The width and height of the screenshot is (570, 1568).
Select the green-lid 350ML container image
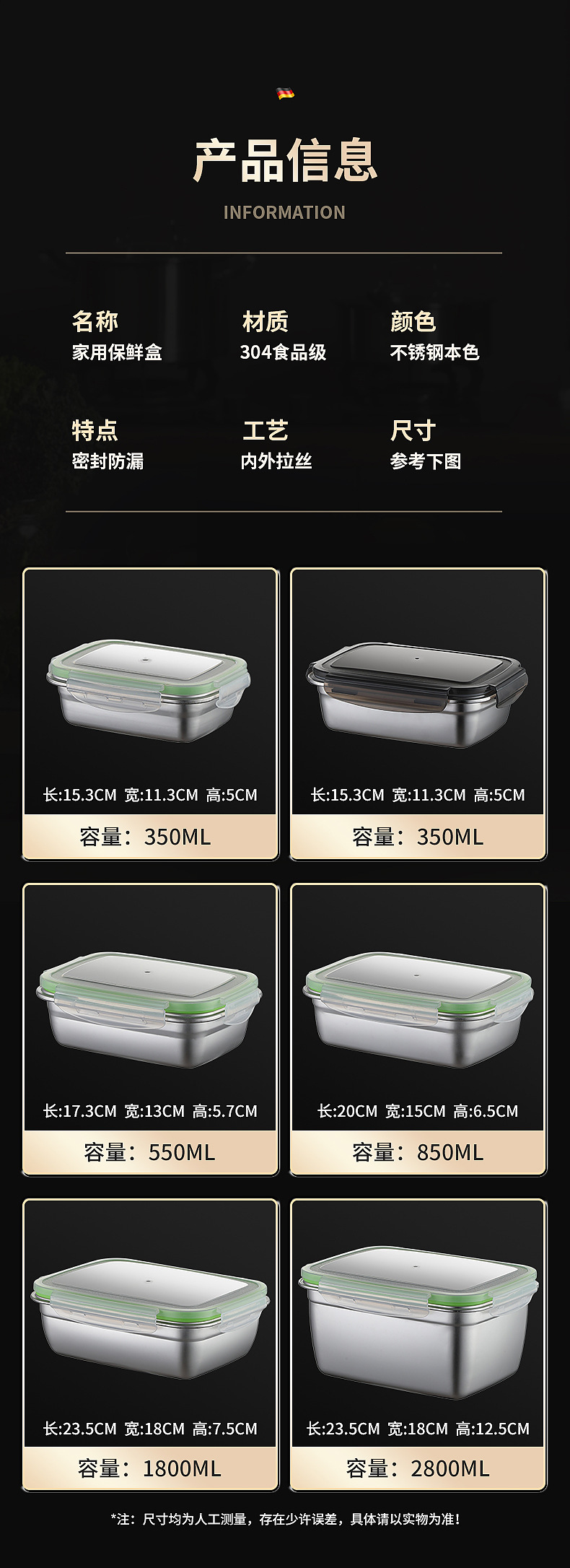[149, 691]
